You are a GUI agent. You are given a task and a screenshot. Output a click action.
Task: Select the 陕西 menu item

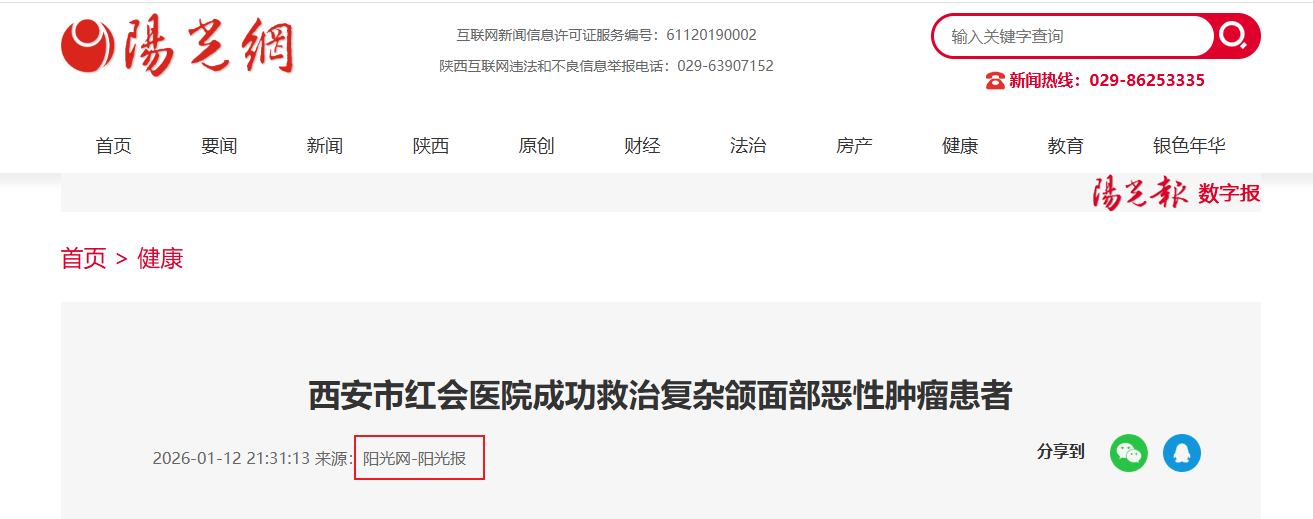tap(431, 146)
